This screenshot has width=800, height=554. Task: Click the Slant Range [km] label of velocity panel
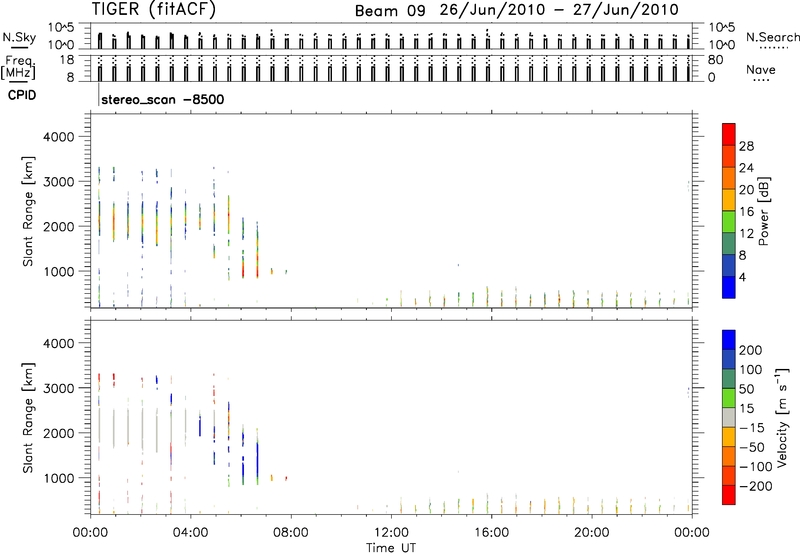click(28, 418)
